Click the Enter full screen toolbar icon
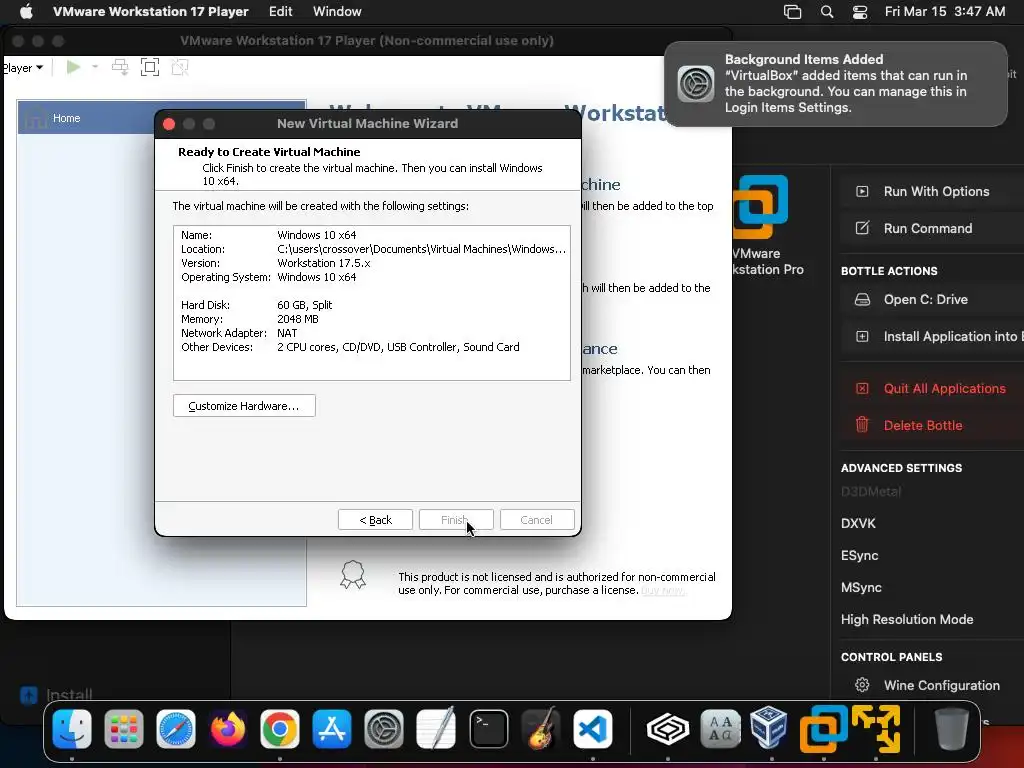Screen dimensions: 1024x768 tap(150, 67)
